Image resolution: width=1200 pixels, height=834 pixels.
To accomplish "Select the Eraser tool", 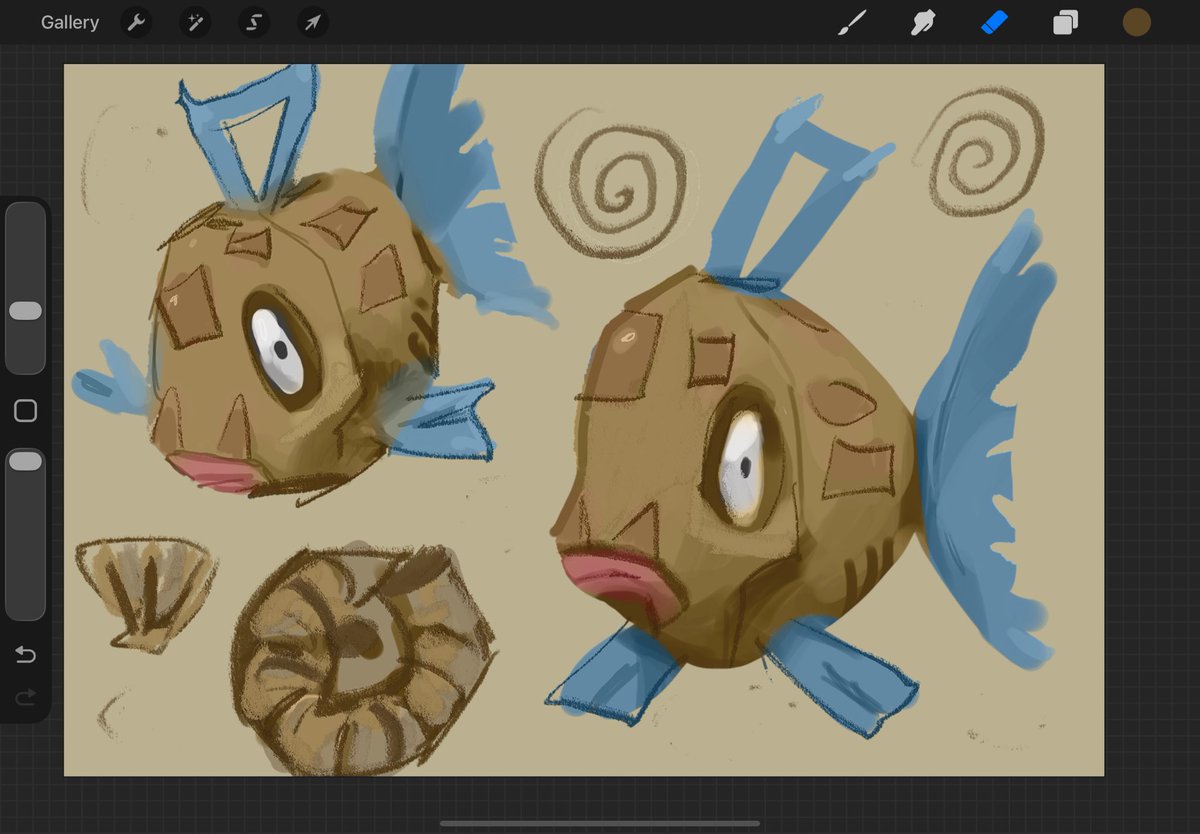I will coord(995,22).
